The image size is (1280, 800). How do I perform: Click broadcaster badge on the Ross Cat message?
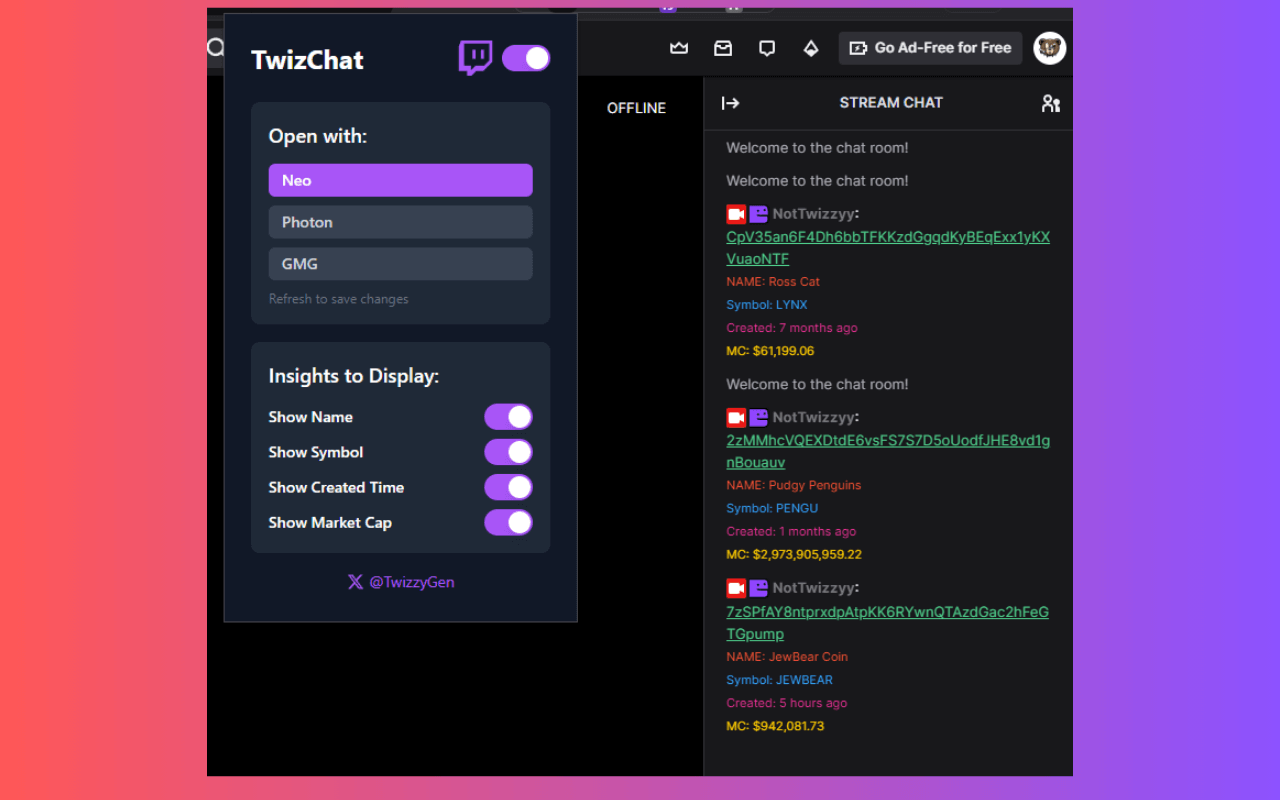click(736, 214)
